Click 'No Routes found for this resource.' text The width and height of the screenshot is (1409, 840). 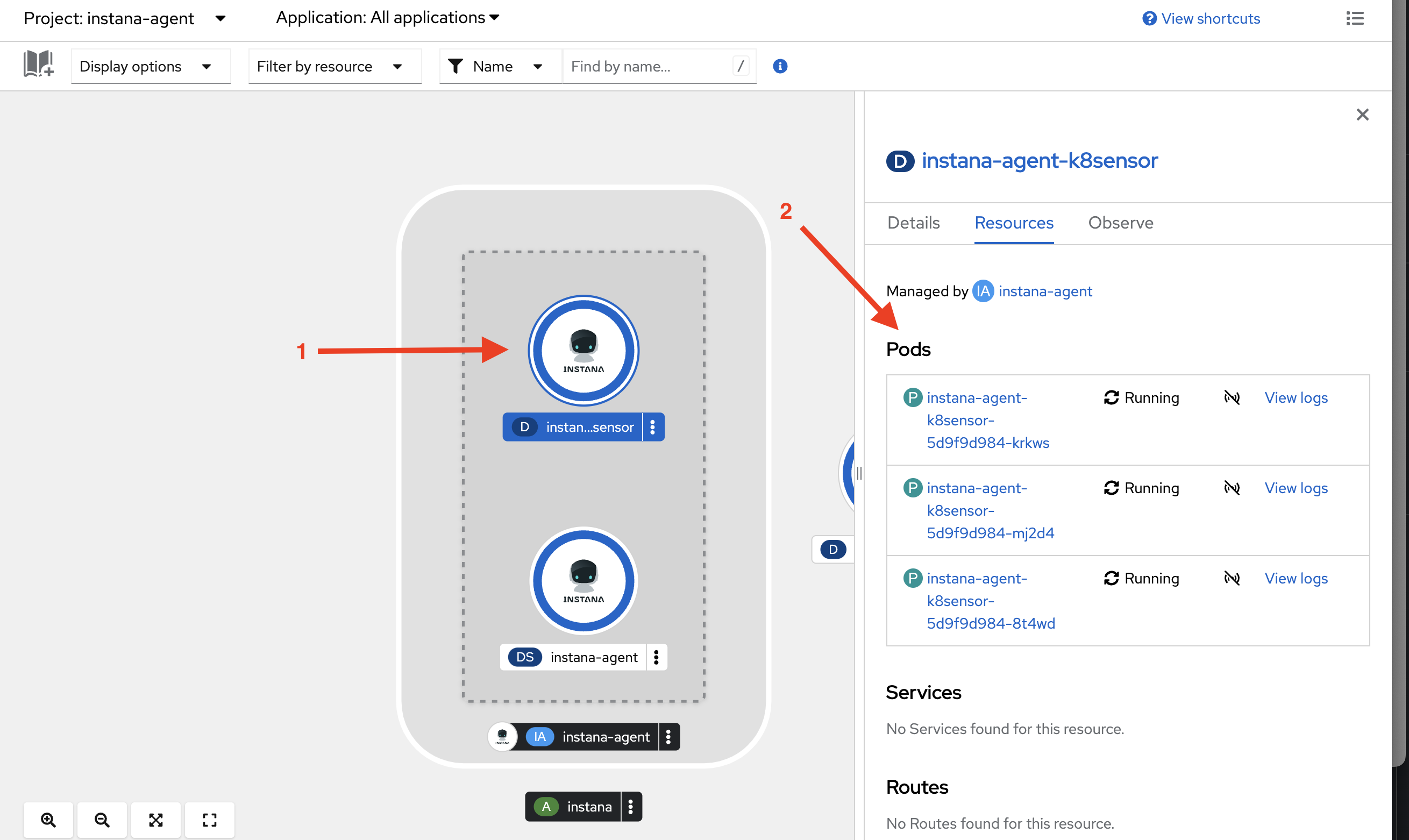tap(1000, 823)
